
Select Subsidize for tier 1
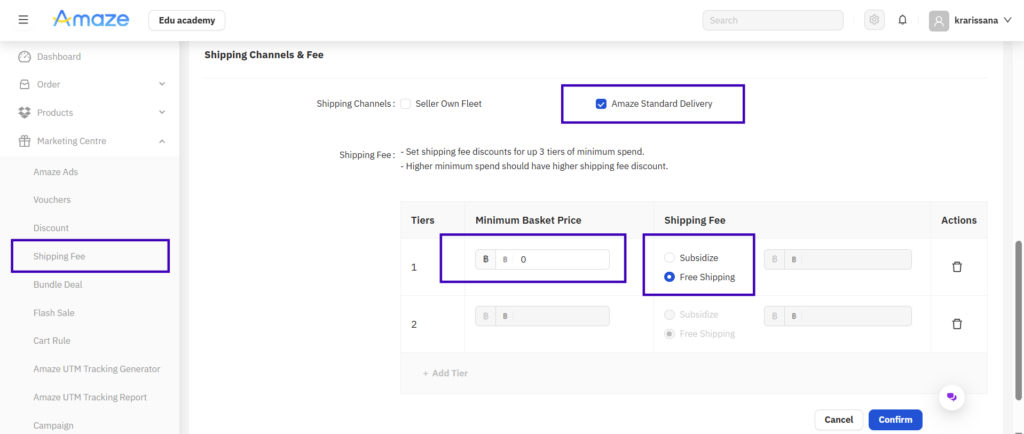tap(669, 258)
